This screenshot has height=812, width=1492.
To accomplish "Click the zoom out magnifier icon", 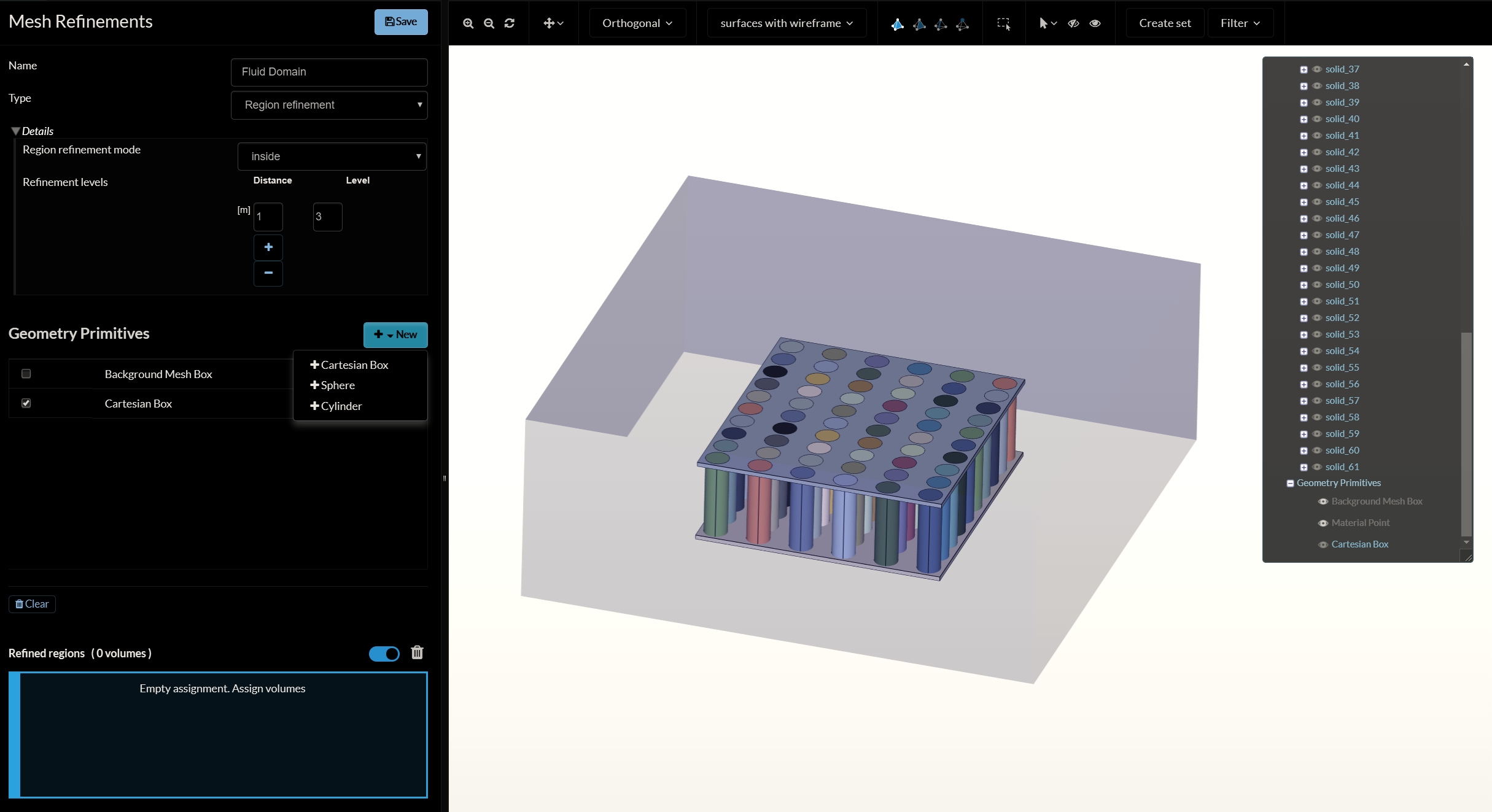I will click(489, 23).
